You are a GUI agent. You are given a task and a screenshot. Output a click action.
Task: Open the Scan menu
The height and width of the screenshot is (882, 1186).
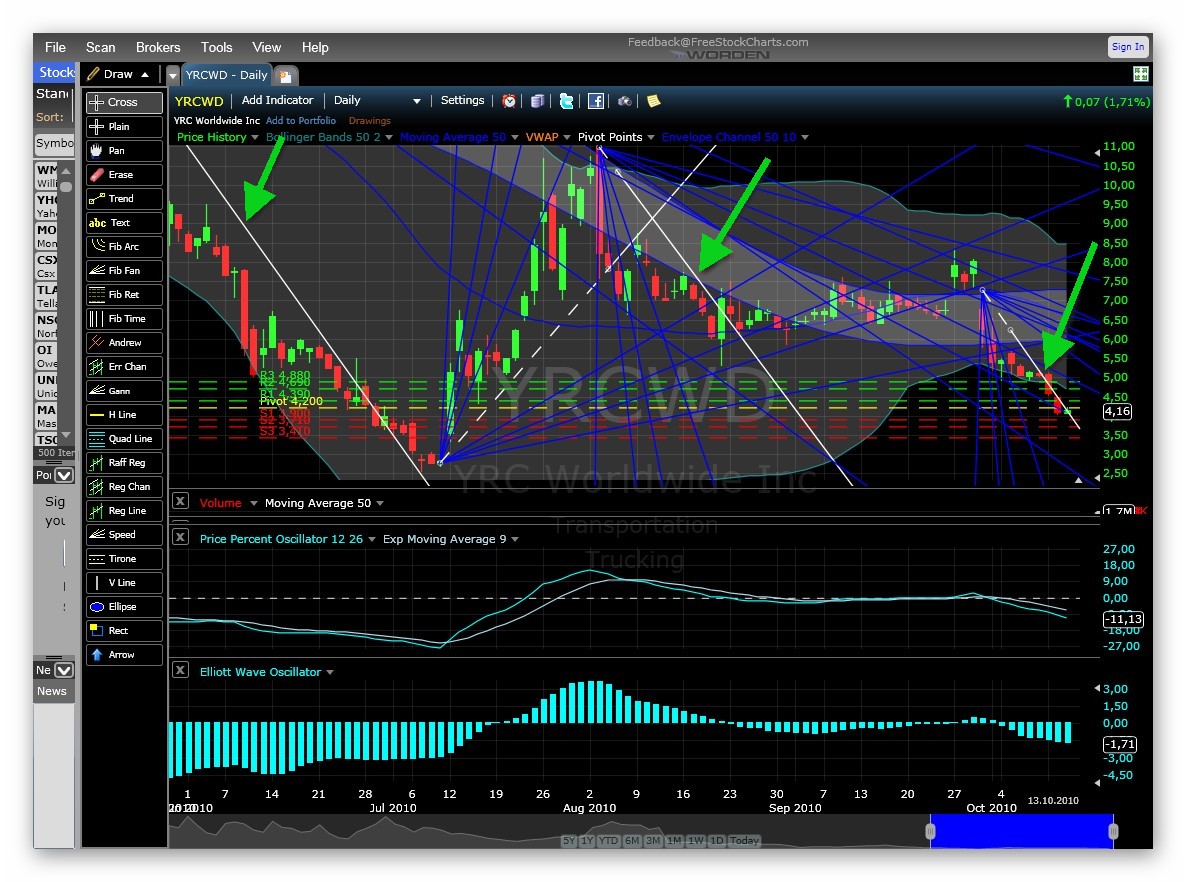(101, 47)
